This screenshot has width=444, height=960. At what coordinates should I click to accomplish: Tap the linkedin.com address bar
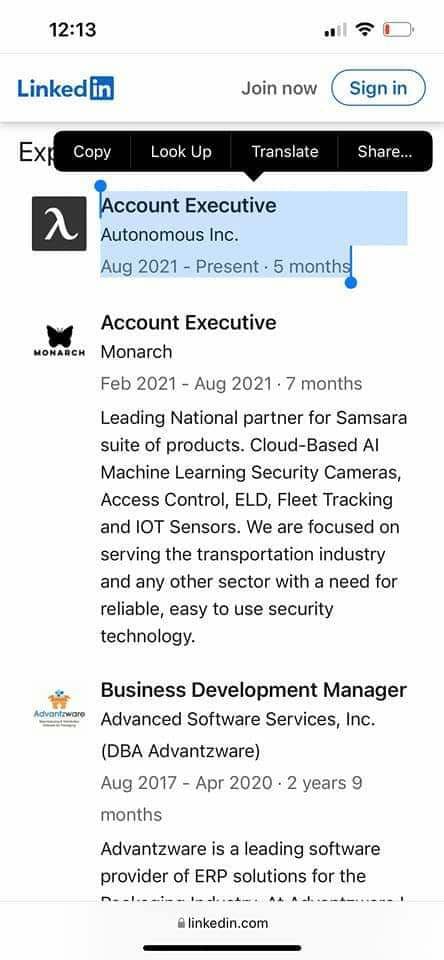(222, 923)
